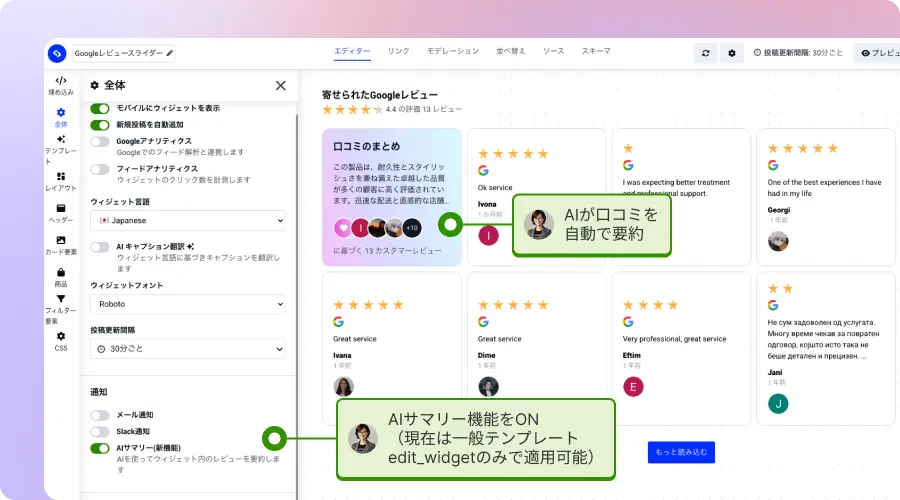Open the ヘッダー sidebar icon
The height and width of the screenshot is (500, 900).
pyautogui.click(x=61, y=214)
